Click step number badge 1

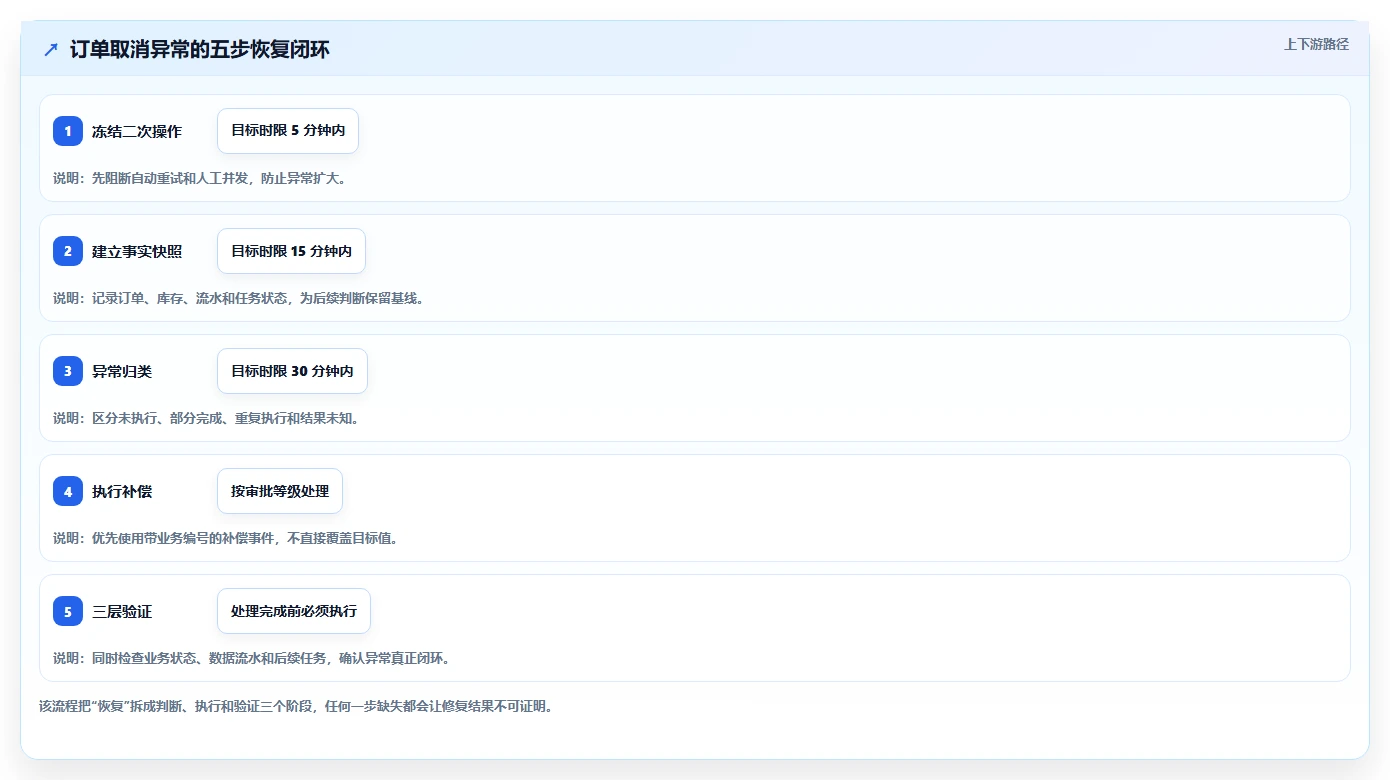[68, 131]
